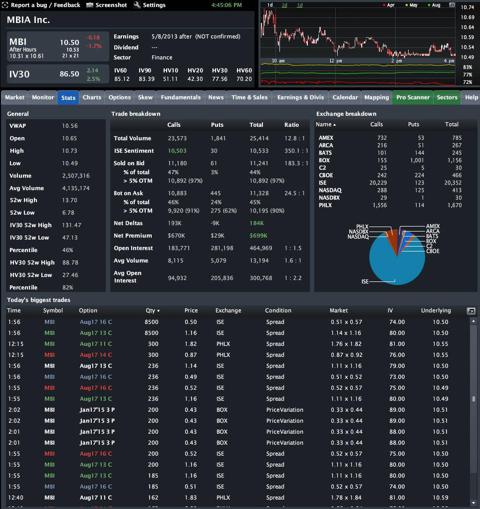Click the Open Interest total 464,969
Image resolution: width=480 pixels, height=509 pixels.
pos(261,248)
